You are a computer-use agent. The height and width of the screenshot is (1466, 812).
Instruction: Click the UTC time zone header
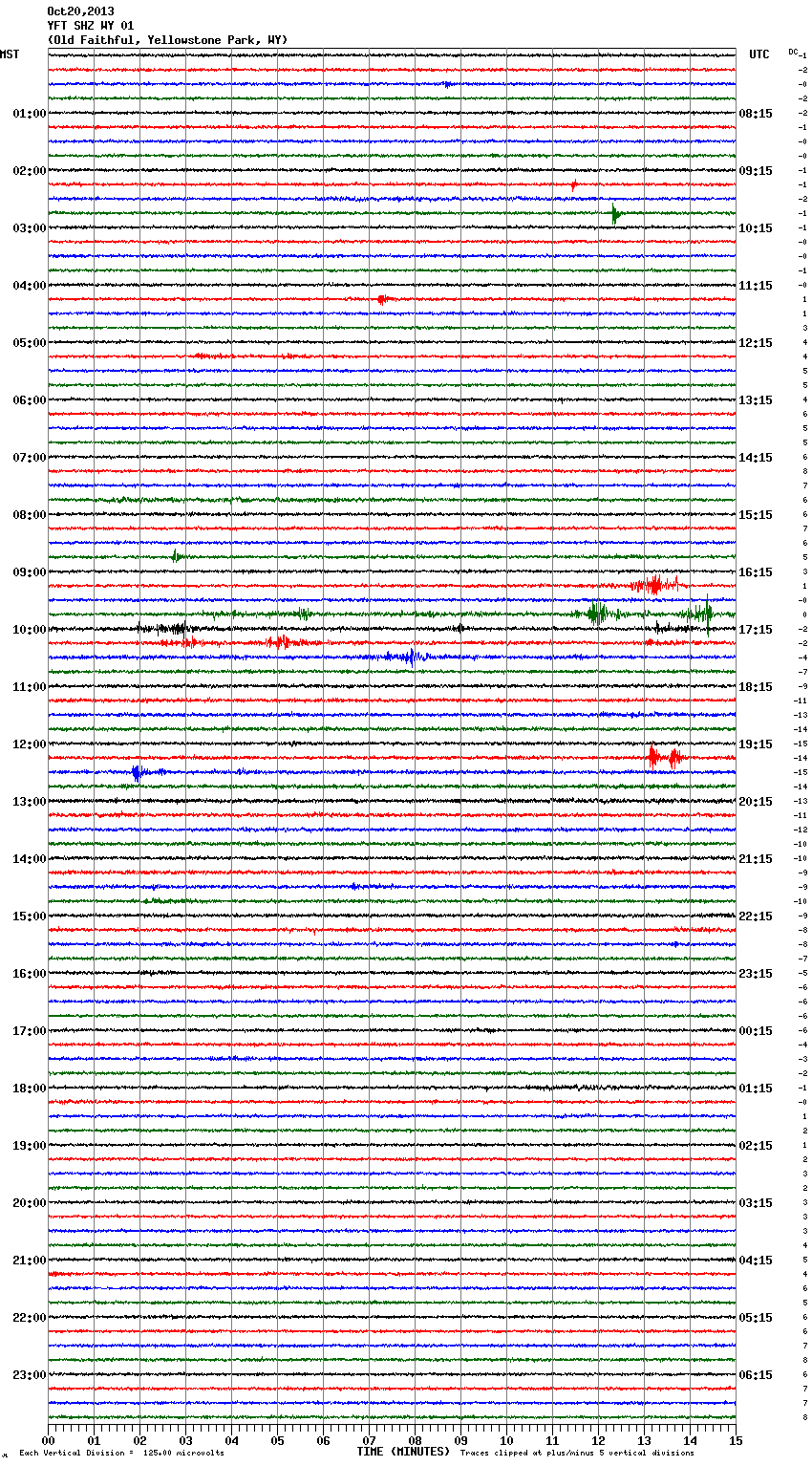[x=759, y=54]
